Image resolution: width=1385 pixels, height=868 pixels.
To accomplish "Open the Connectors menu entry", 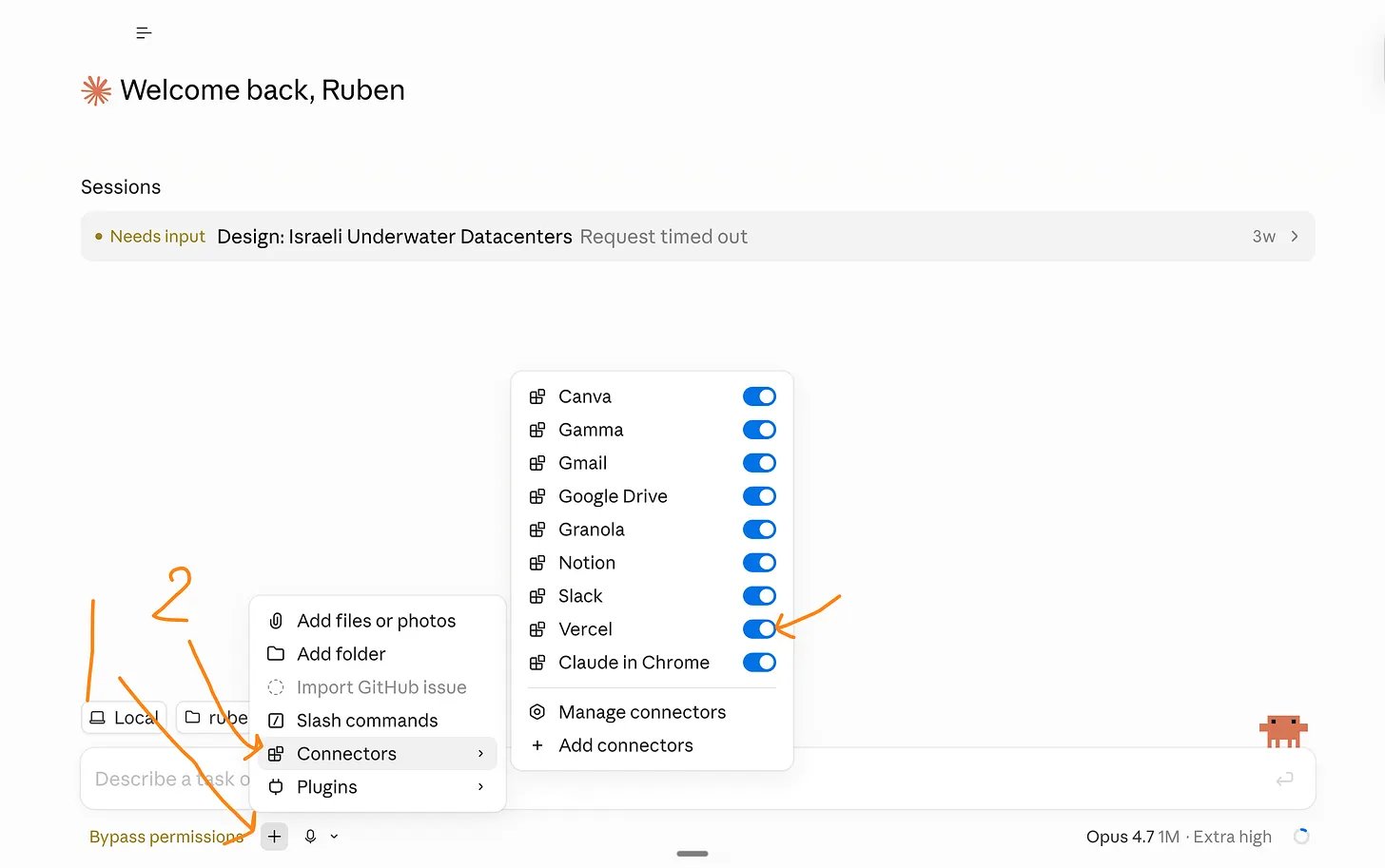I will [377, 754].
